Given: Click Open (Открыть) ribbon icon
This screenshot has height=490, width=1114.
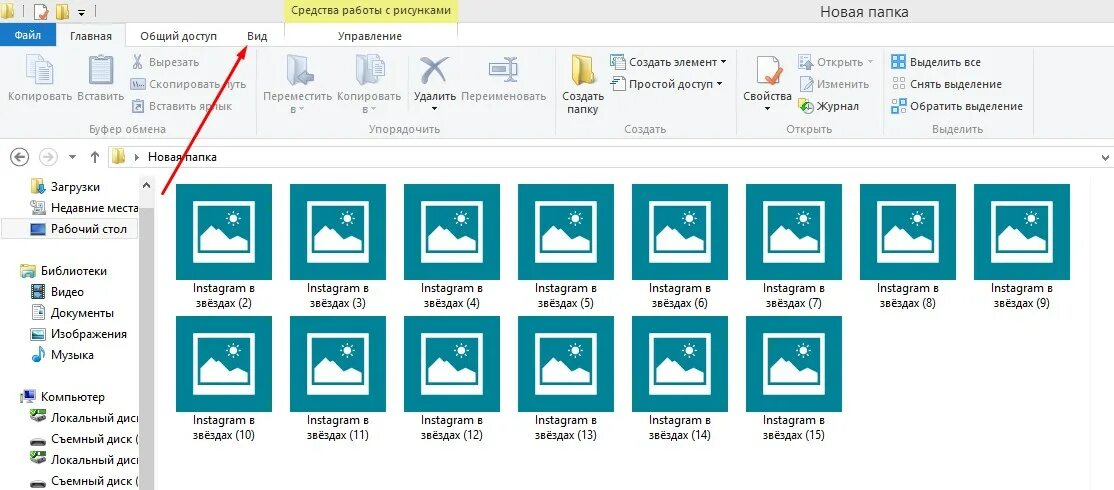Looking at the screenshot, I should [806, 62].
